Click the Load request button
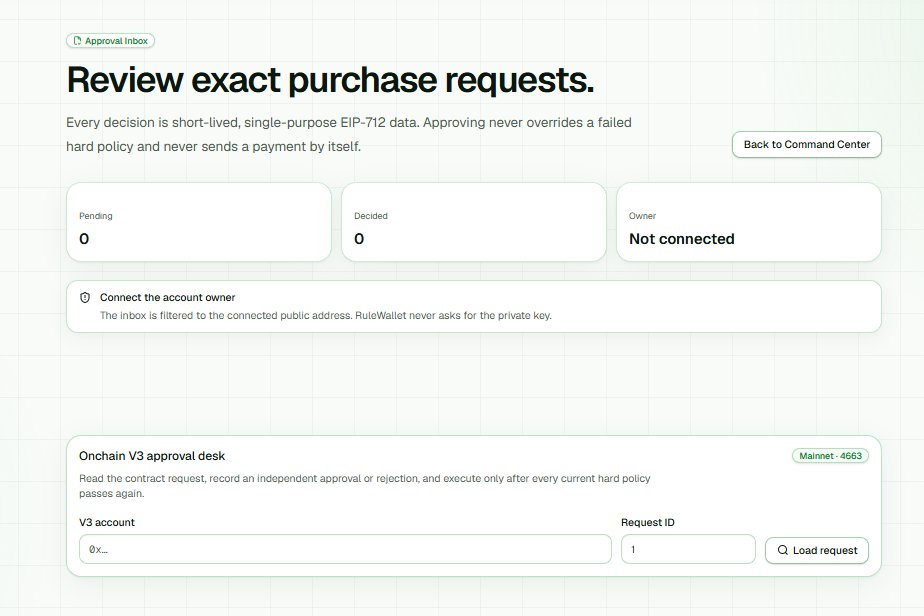The image size is (924, 616). click(817, 550)
